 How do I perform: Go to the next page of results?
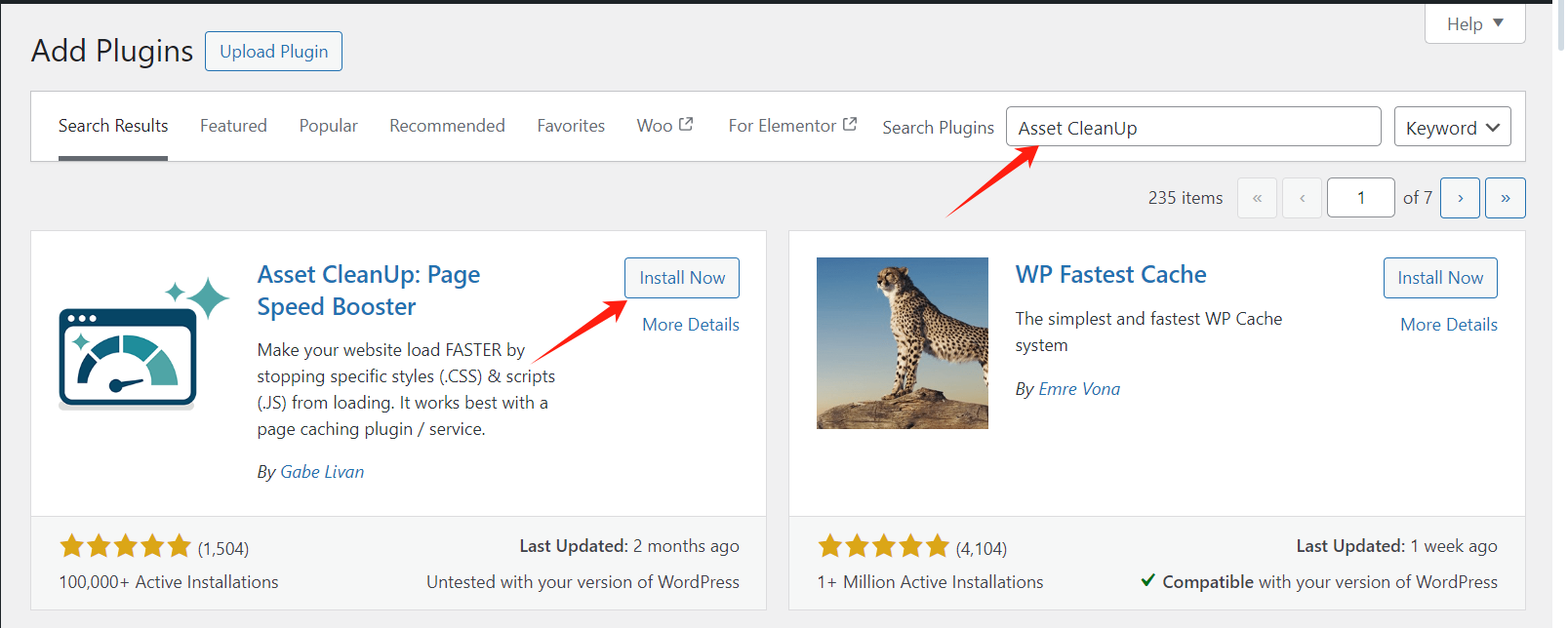click(x=1460, y=198)
